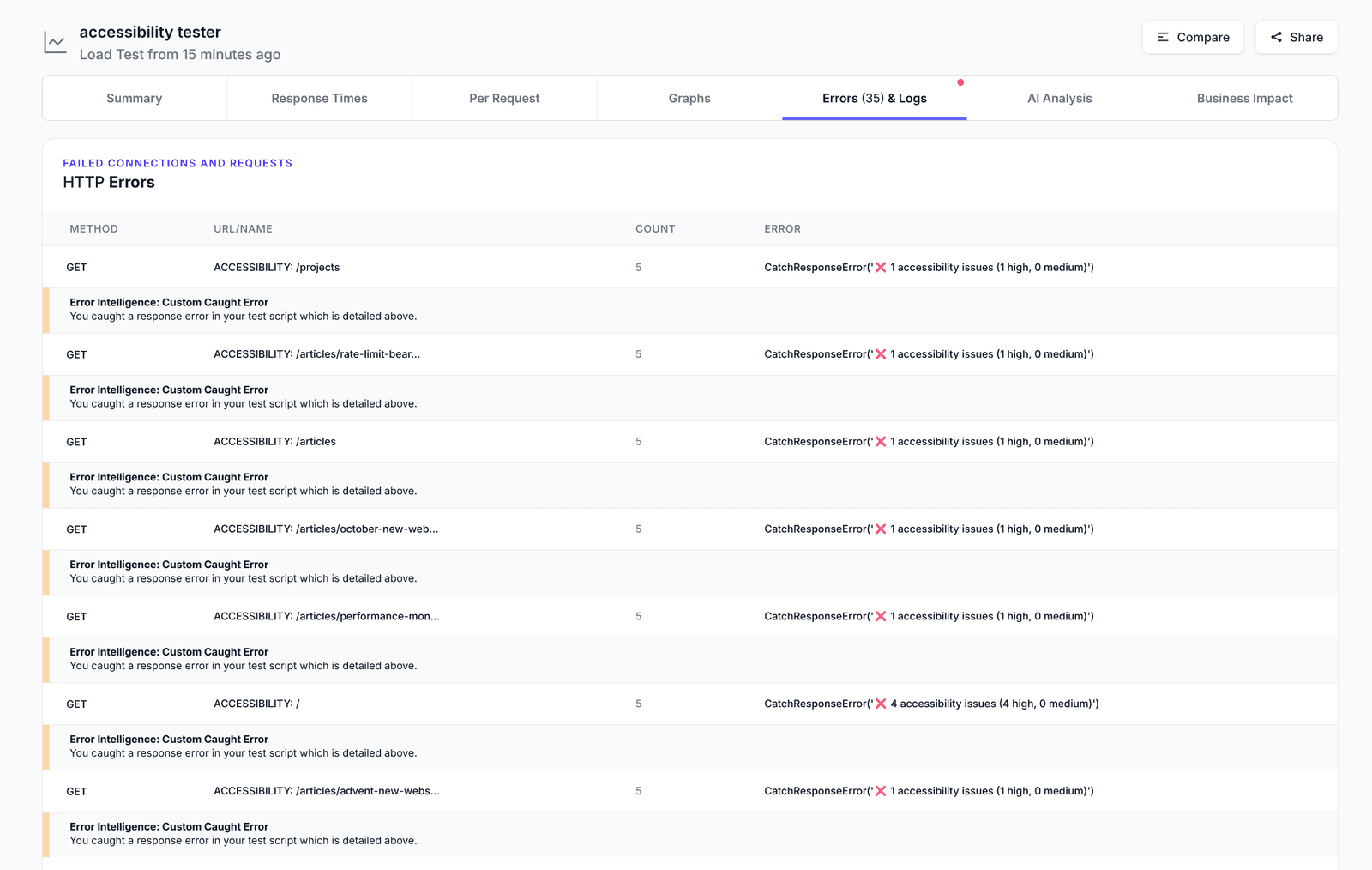Expand the truncated performance-mon... URL entry
The image size is (1372, 870).
326,616
